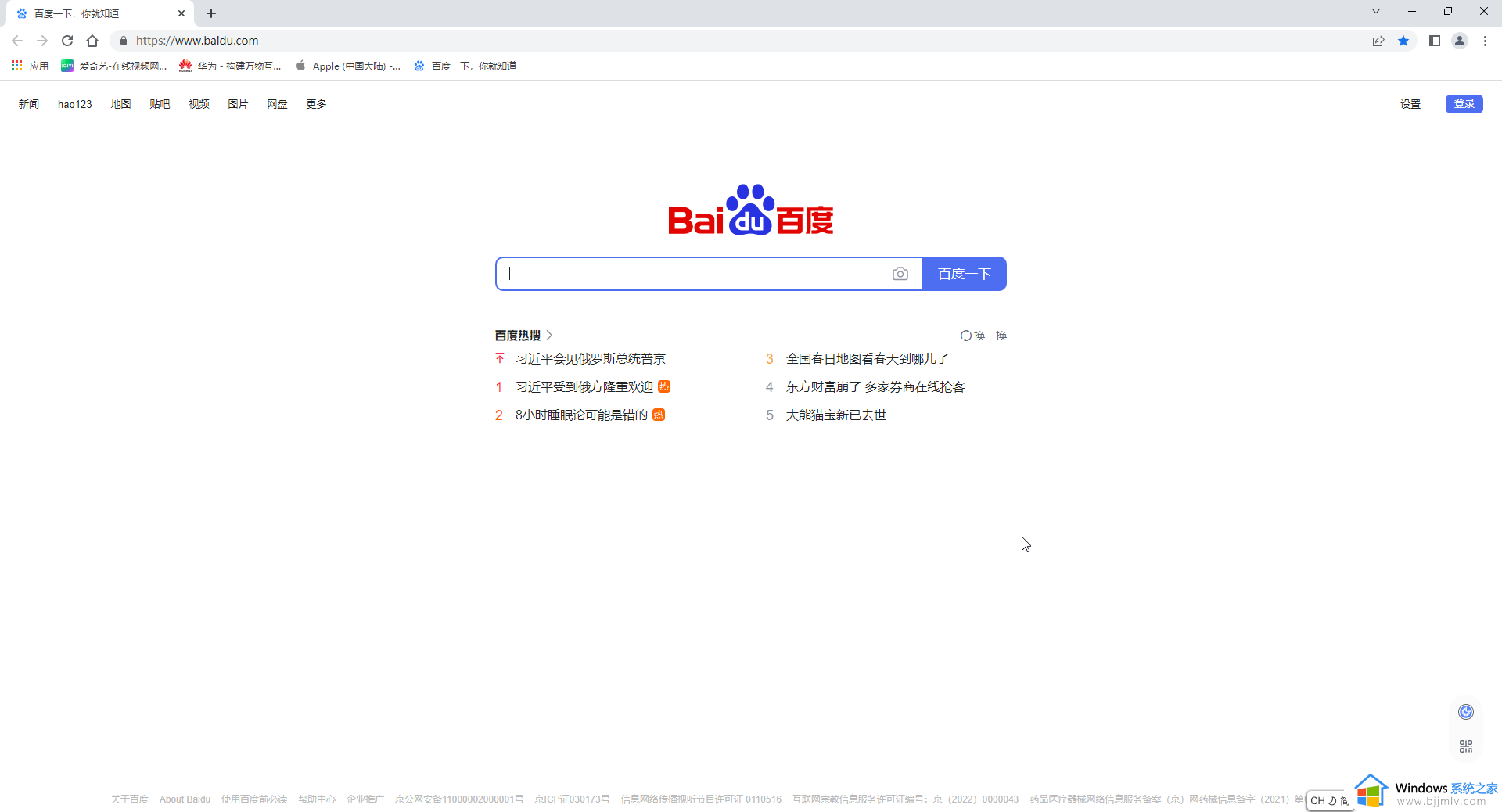Open 使用百度前必读 footer link
The width and height of the screenshot is (1502, 812).
tap(254, 799)
